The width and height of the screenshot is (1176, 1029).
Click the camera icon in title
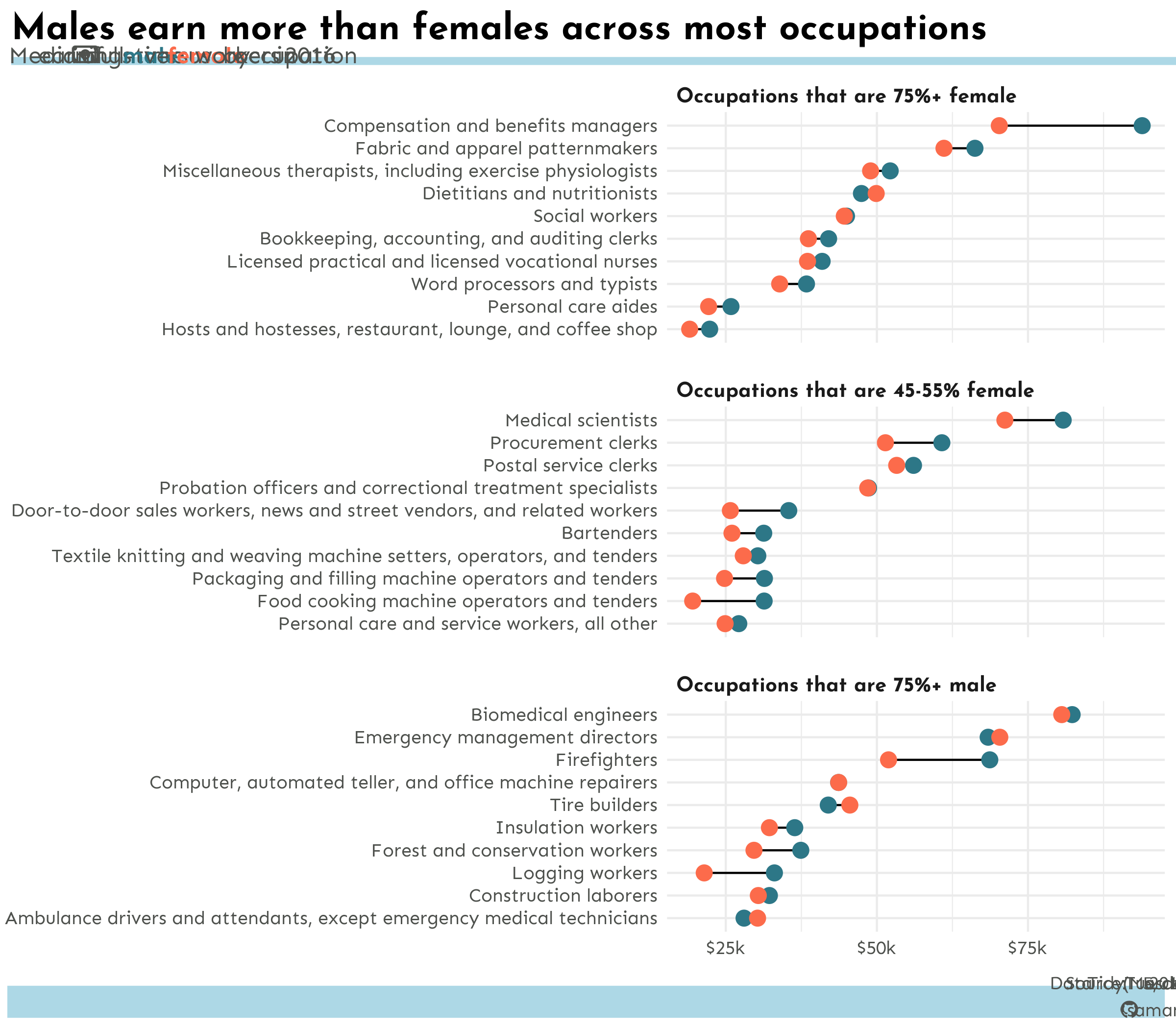tap(86, 56)
